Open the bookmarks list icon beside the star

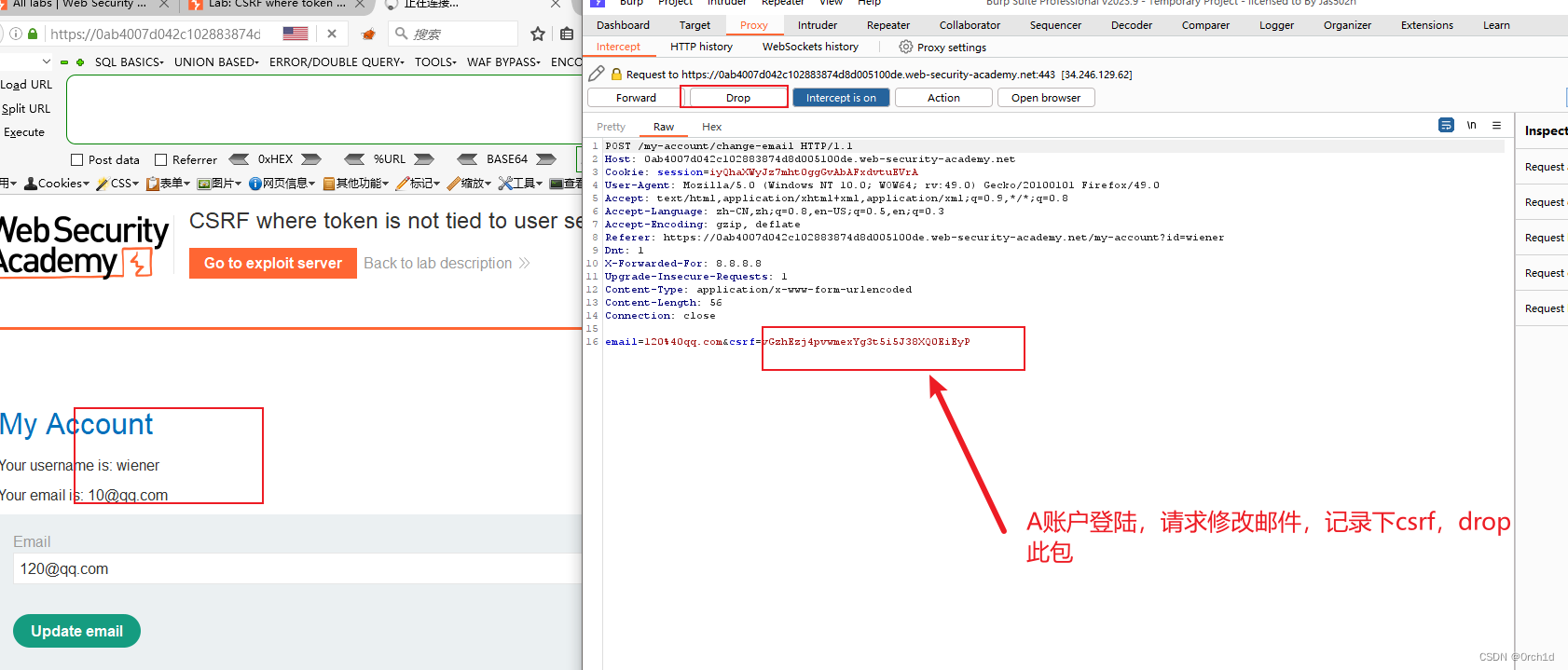coord(567,34)
